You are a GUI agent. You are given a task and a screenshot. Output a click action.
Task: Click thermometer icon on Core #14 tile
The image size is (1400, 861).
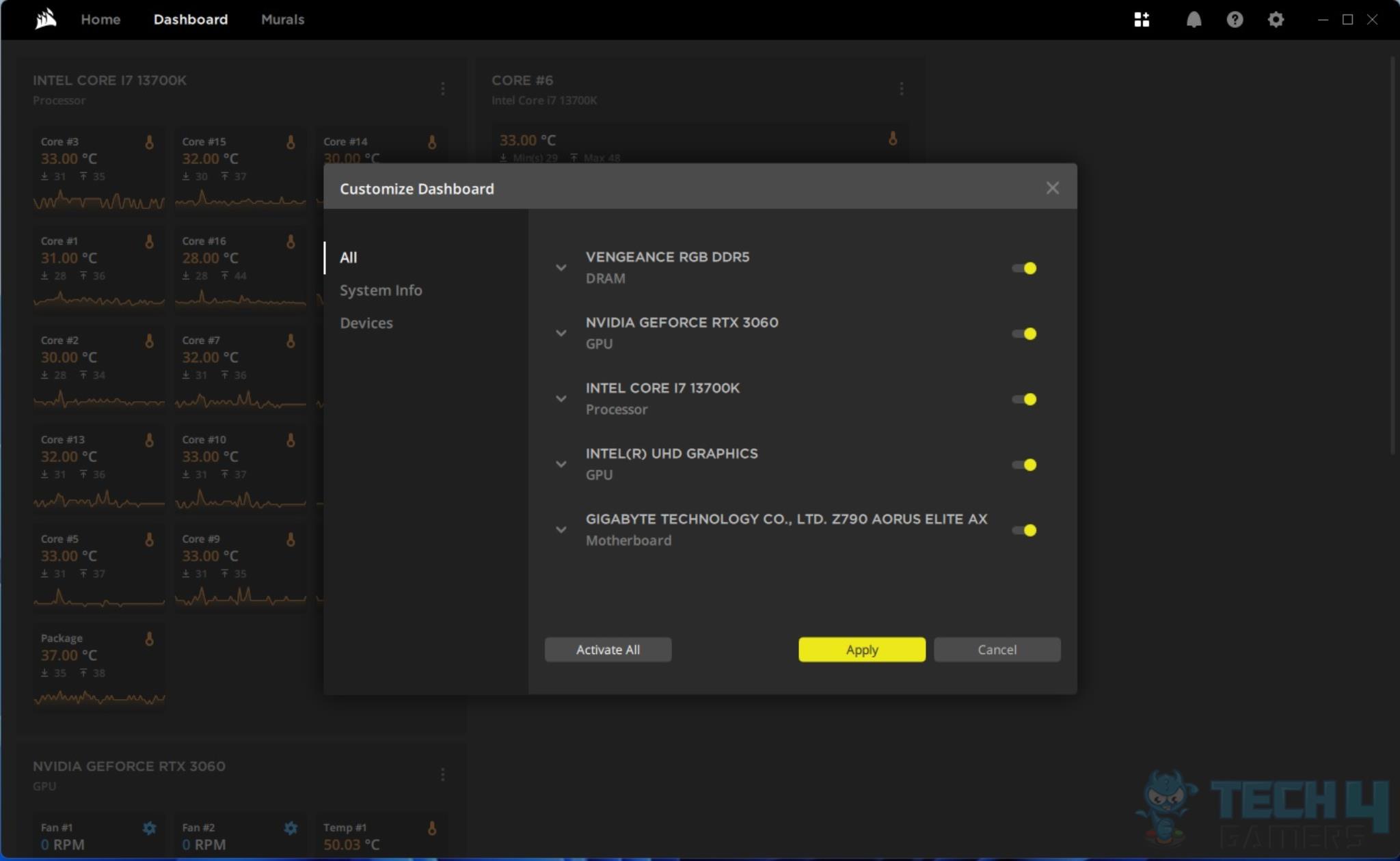[432, 142]
